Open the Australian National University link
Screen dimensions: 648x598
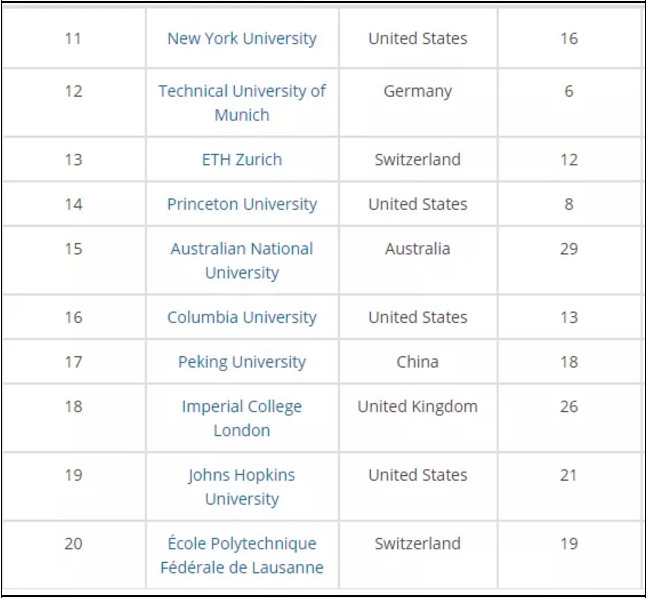point(242,261)
